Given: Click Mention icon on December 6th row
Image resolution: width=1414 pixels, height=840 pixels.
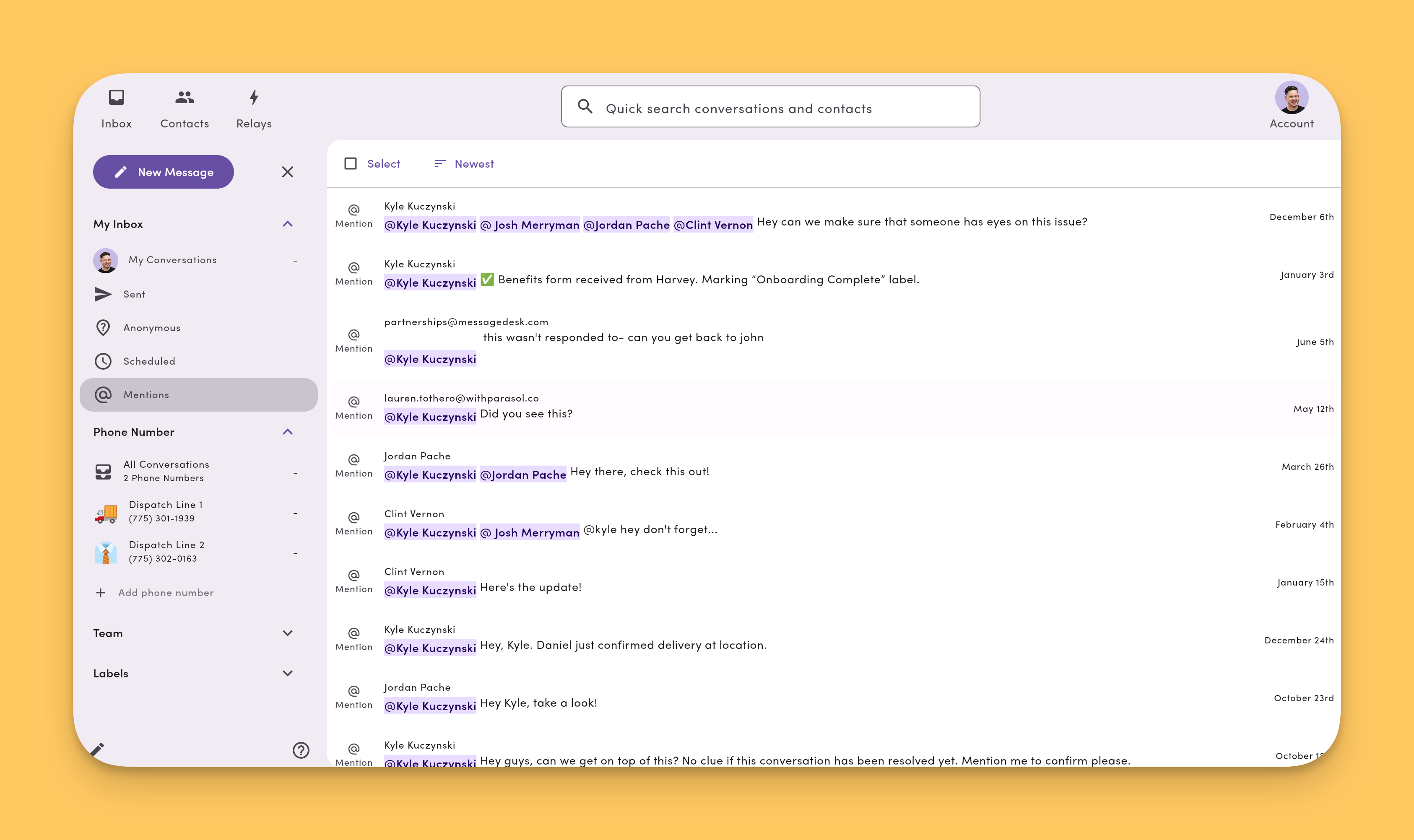Looking at the screenshot, I should click(x=354, y=210).
